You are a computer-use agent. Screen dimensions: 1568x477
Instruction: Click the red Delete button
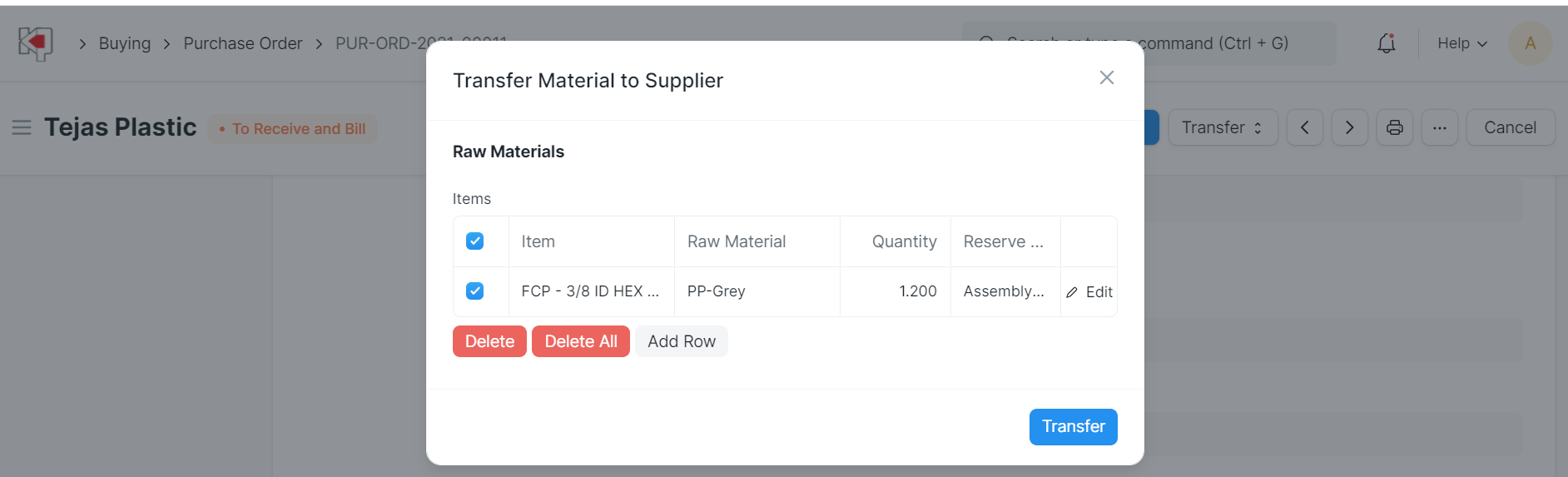(x=489, y=341)
